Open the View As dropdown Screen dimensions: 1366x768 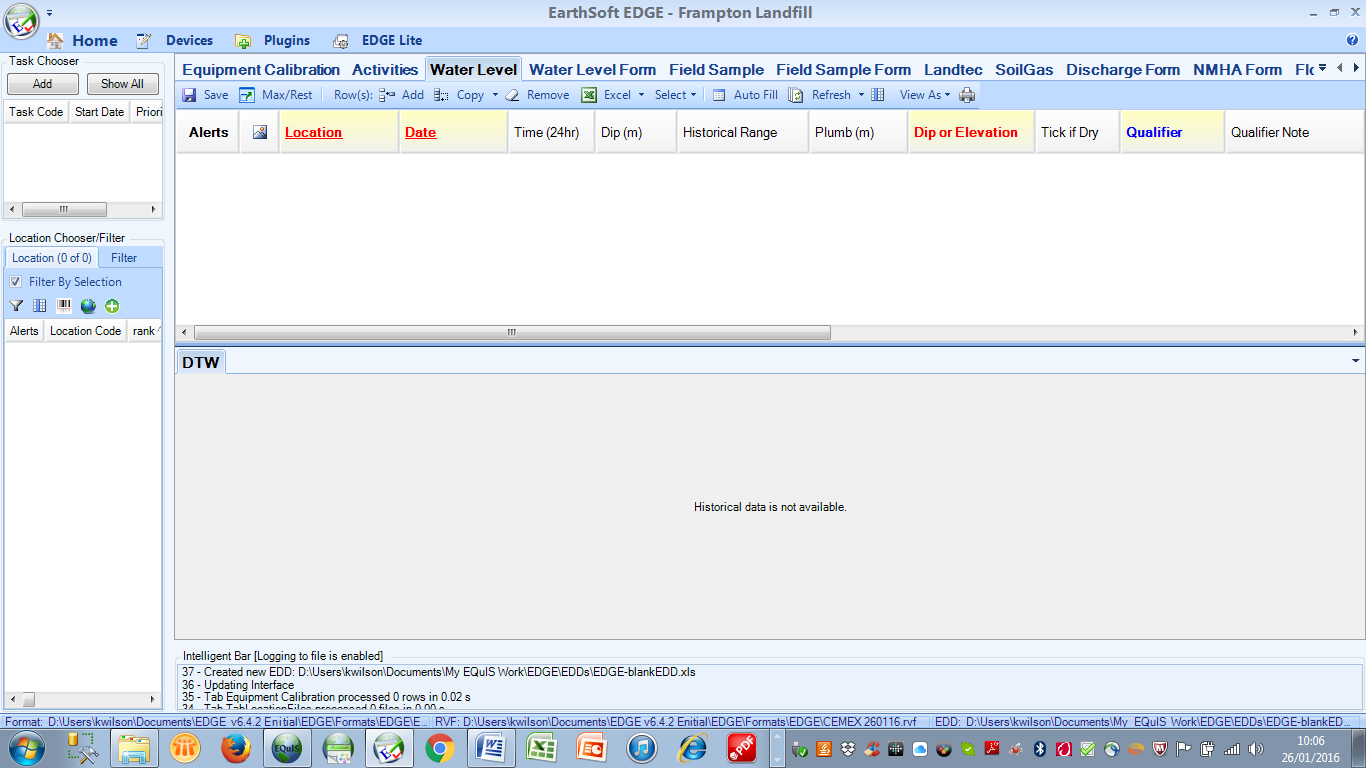pyautogui.click(x=925, y=95)
